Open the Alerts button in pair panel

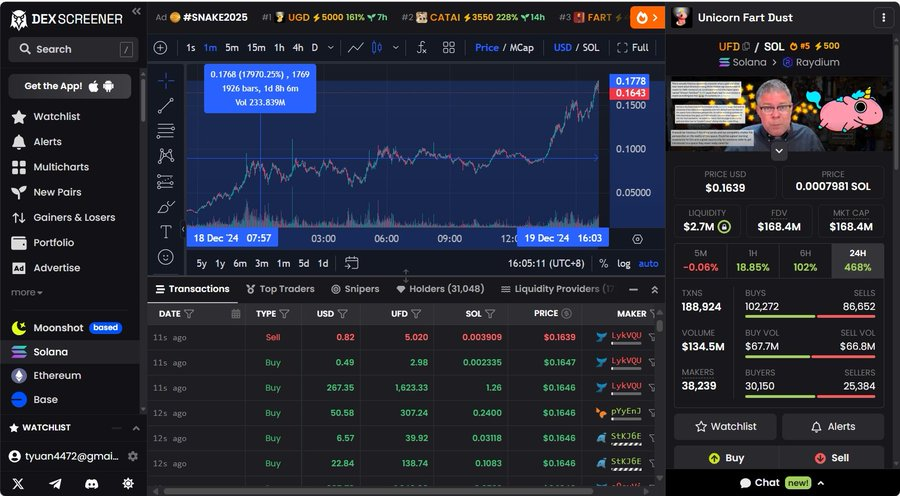click(x=833, y=427)
